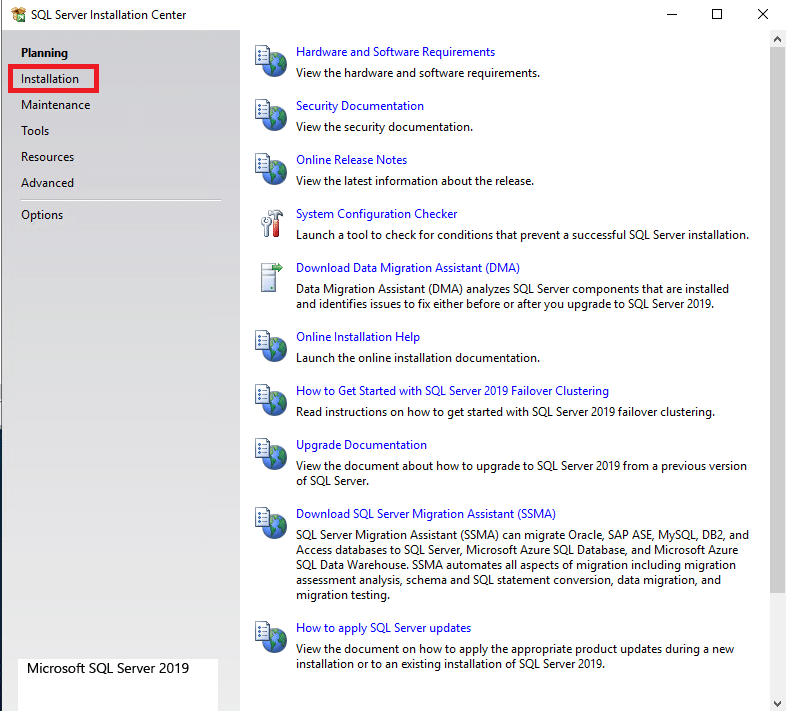Click the Hardware and Software Requirements globe icon
The image size is (786, 711).
click(x=271, y=61)
